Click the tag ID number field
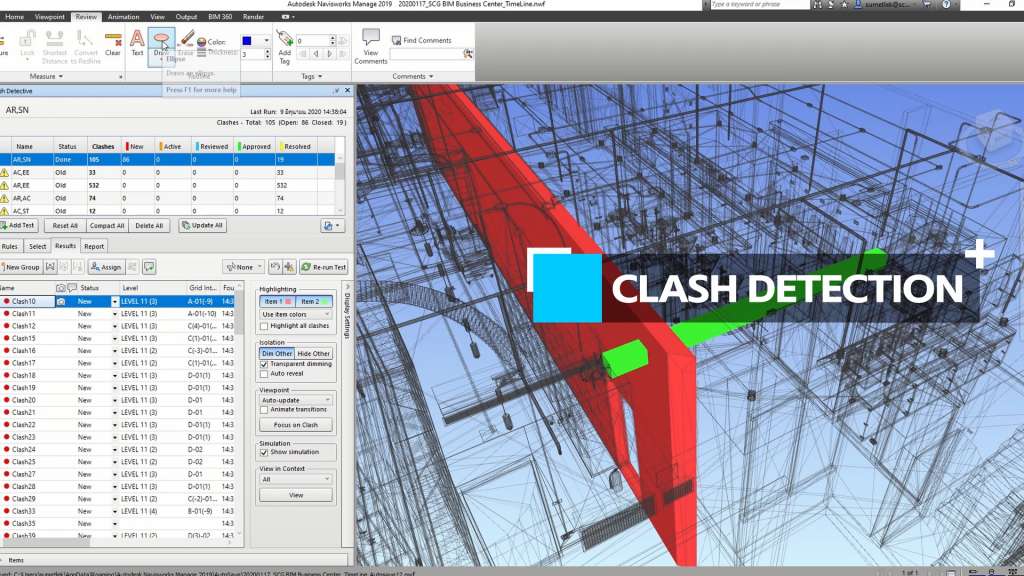This screenshot has height=576, width=1024. (312, 40)
